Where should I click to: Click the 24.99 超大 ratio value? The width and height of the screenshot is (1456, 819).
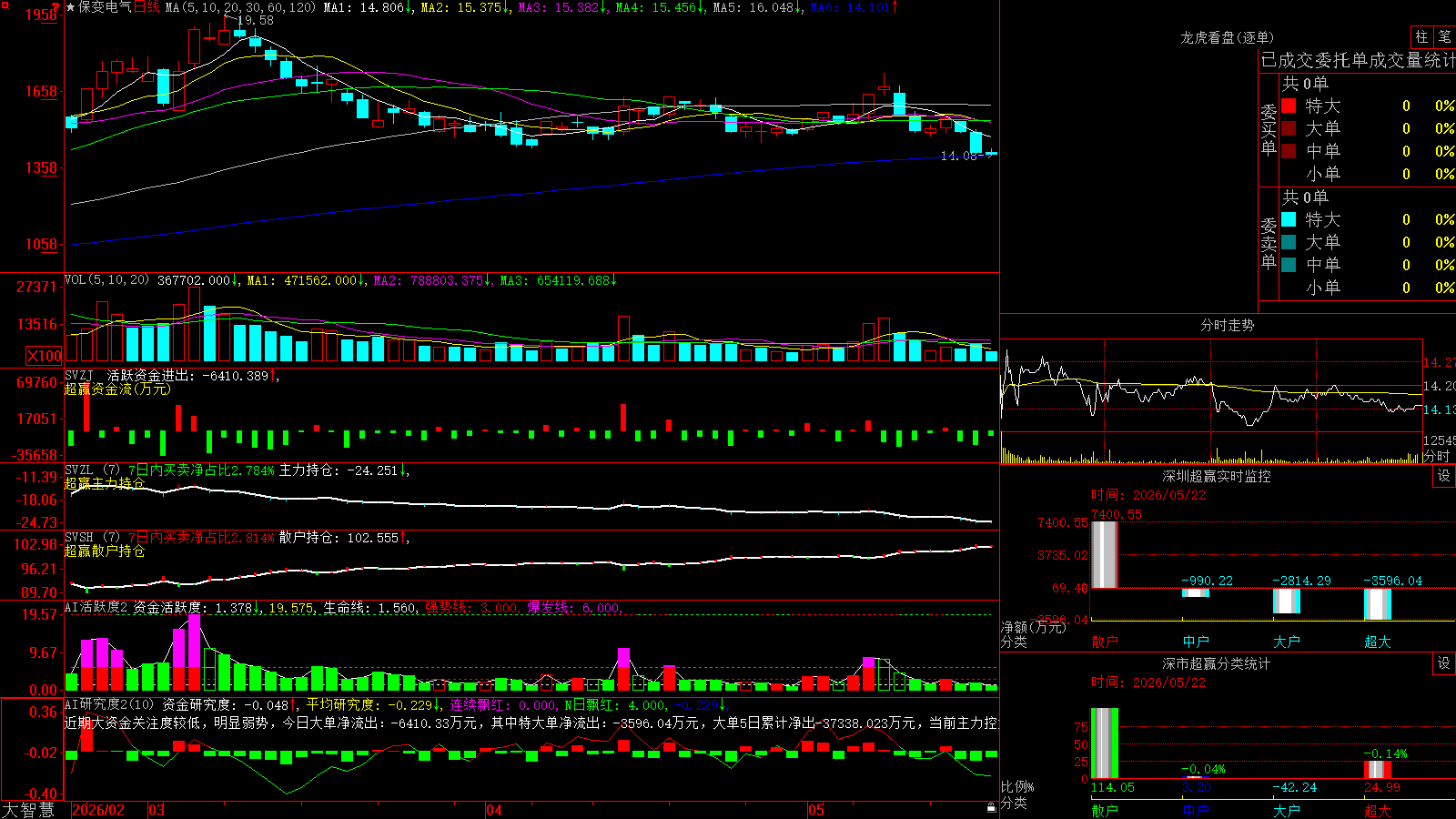(x=1382, y=787)
